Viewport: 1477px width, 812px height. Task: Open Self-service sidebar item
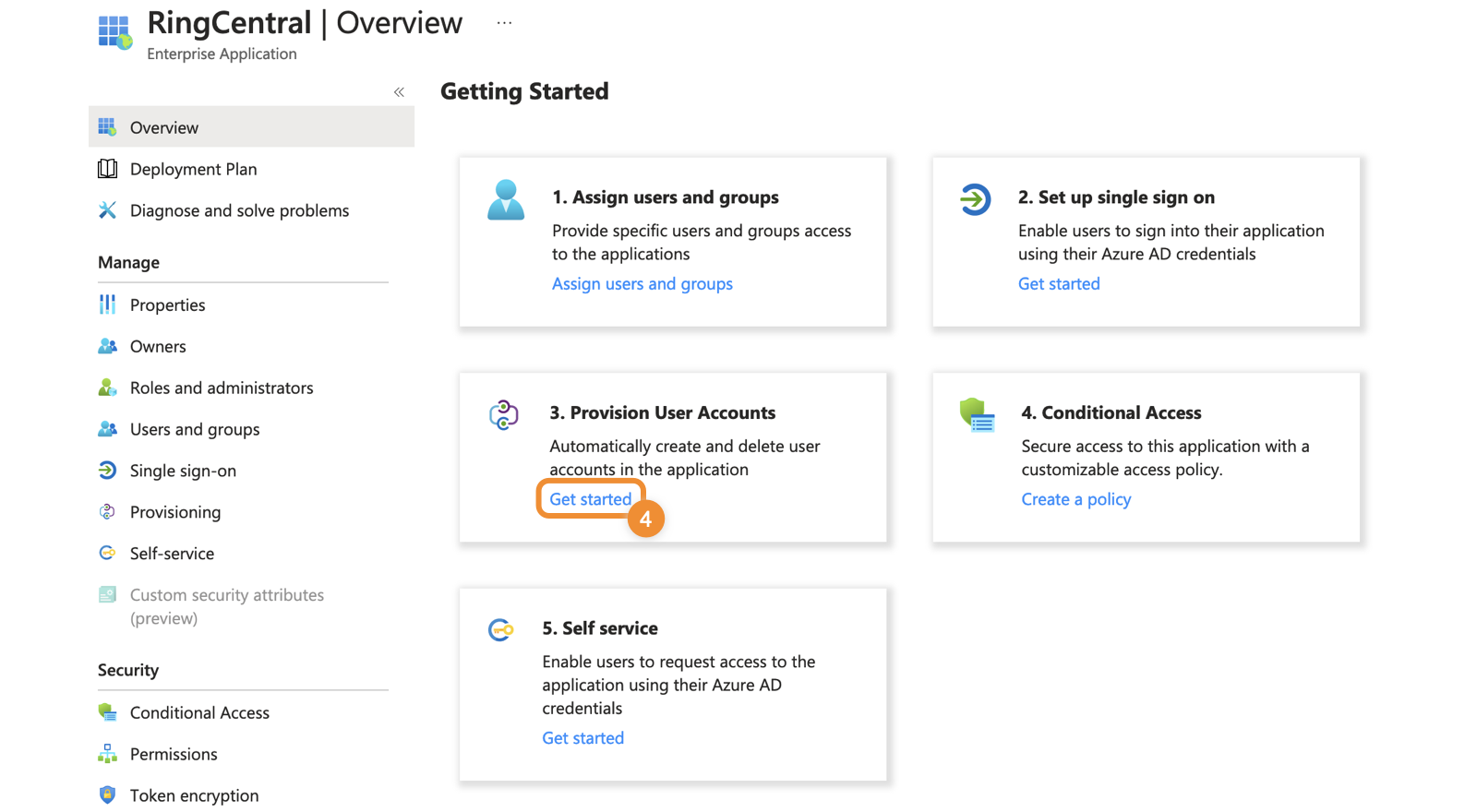click(x=172, y=554)
